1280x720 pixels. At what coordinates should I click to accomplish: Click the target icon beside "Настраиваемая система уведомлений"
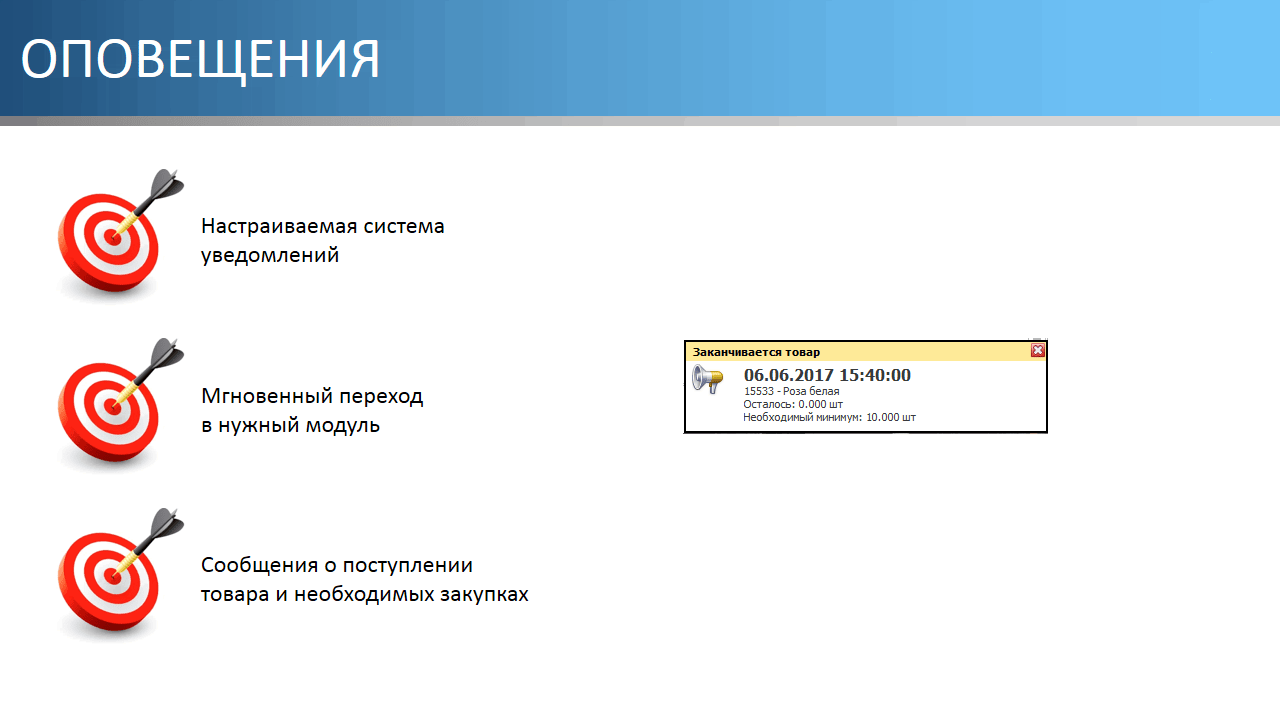tap(120, 235)
